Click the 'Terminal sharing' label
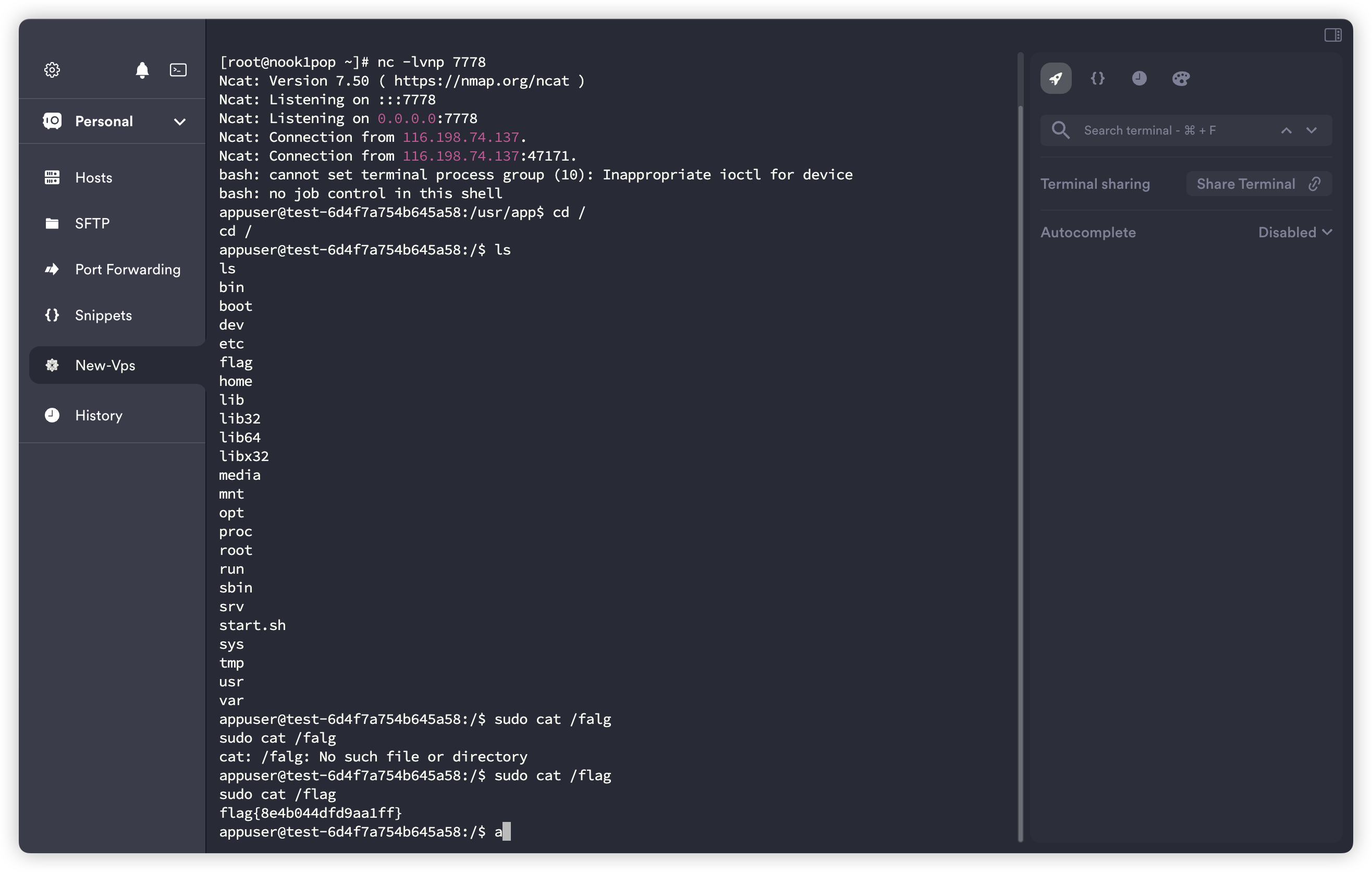Viewport: 1372px width, 872px height. click(1095, 184)
